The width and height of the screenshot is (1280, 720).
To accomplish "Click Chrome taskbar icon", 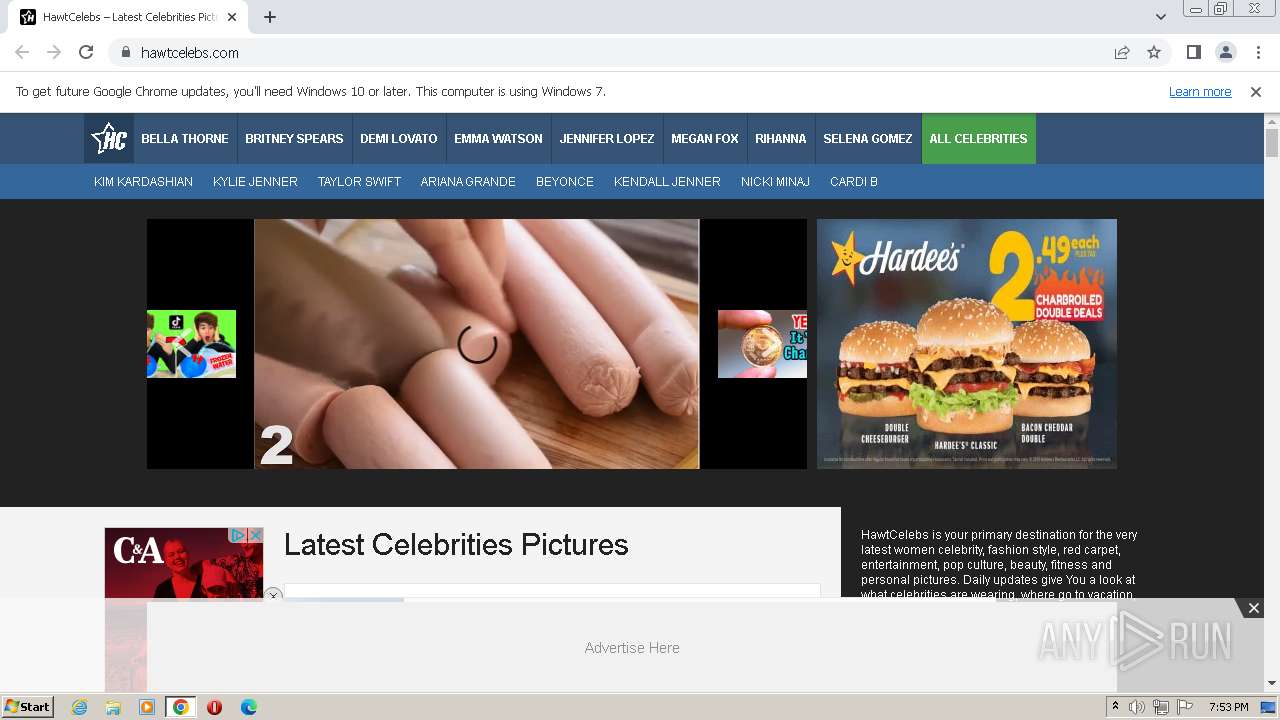I will pyautogui.click(x=180, y=707).
